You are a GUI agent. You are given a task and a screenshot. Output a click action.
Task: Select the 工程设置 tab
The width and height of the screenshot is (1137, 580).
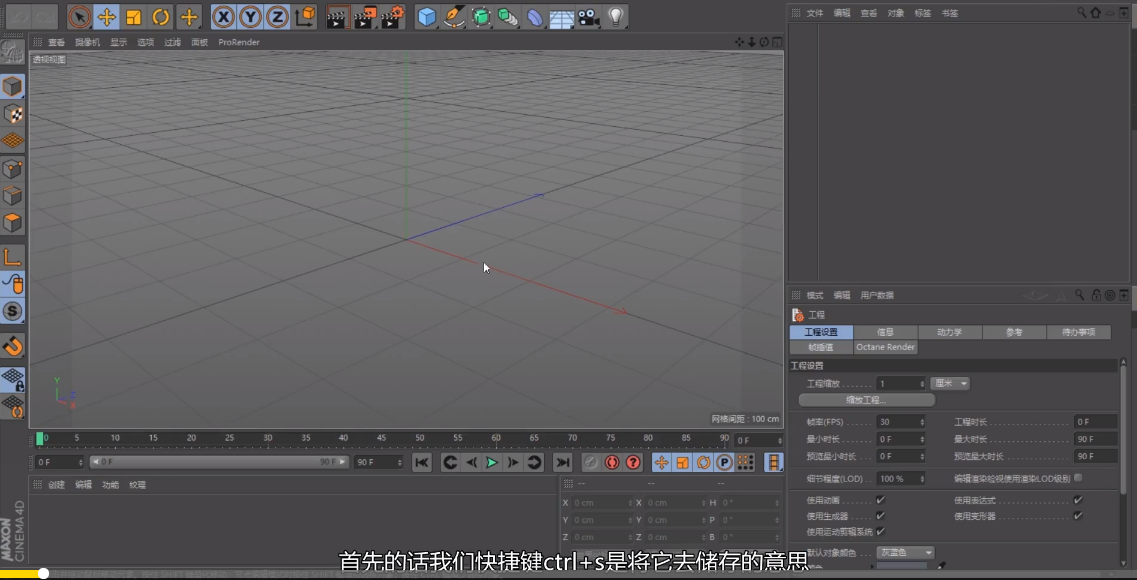[x=821, y=332]
